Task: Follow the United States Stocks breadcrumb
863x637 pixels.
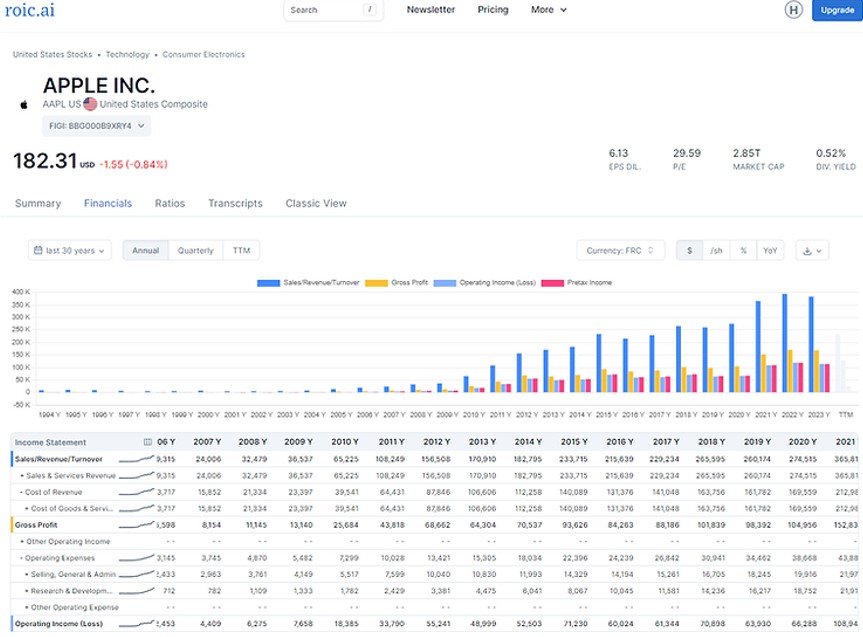Action: [x=52, y=55]
